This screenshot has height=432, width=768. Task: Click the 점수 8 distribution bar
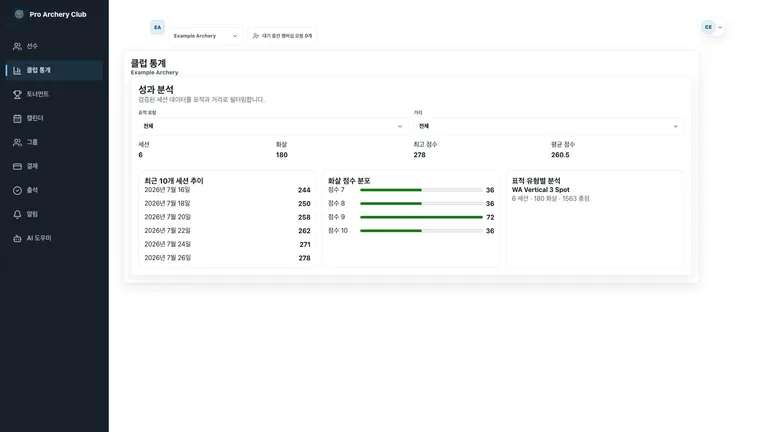[x=421, y=203]
